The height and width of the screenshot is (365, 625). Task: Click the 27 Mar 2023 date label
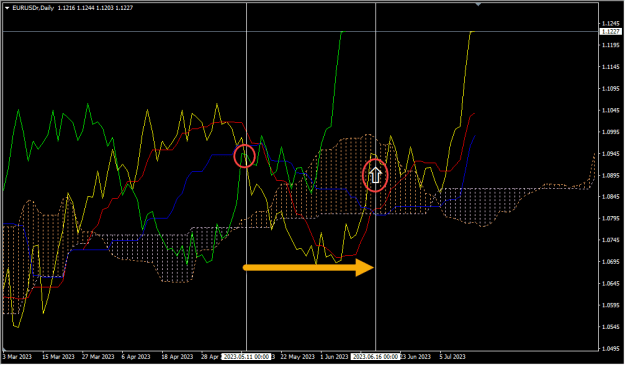98,357
